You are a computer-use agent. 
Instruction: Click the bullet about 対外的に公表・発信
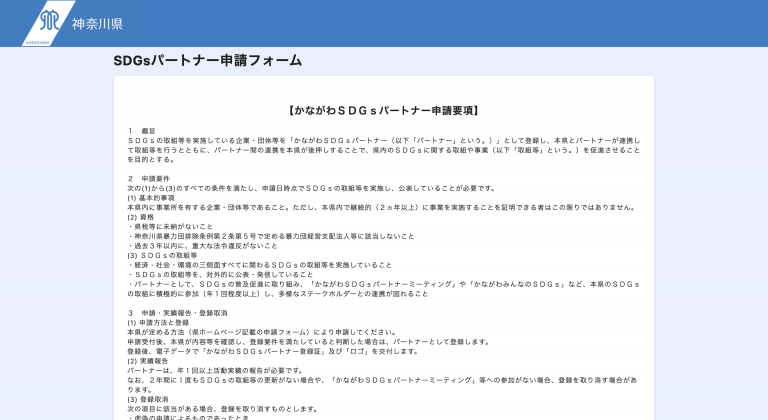[x=218, y=274]
